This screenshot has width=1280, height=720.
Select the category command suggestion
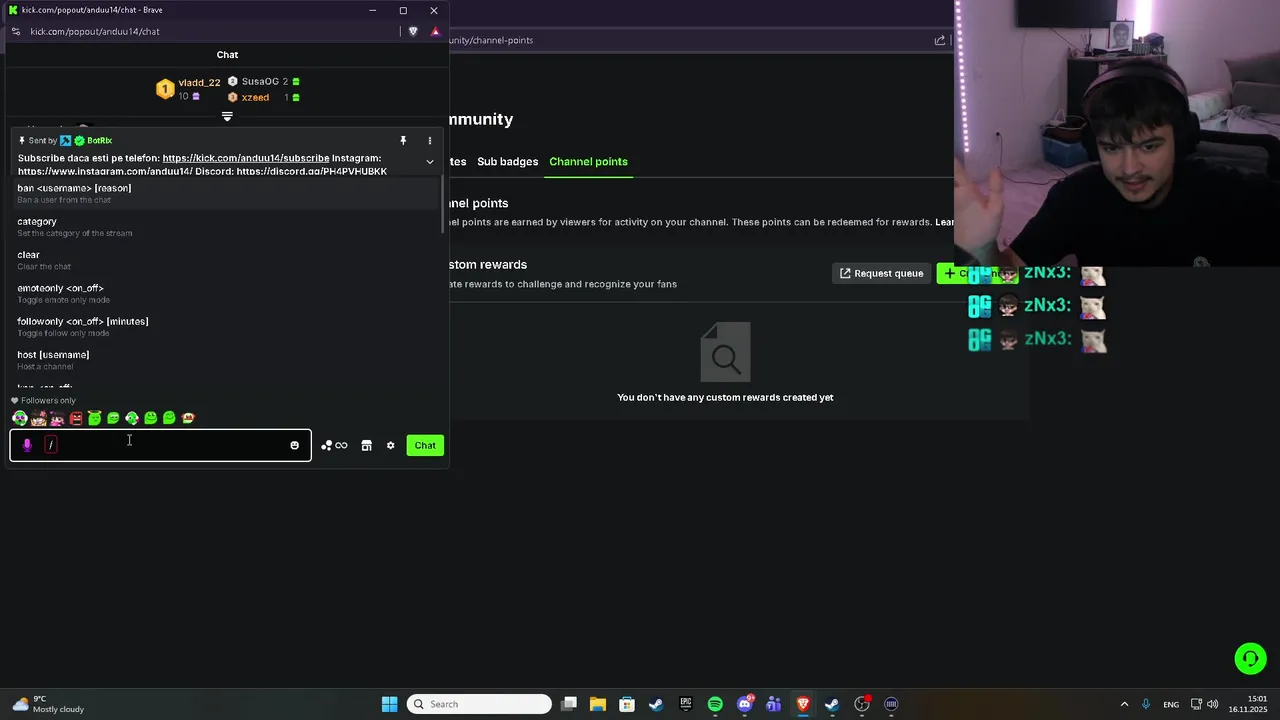[x=226, y=227]
